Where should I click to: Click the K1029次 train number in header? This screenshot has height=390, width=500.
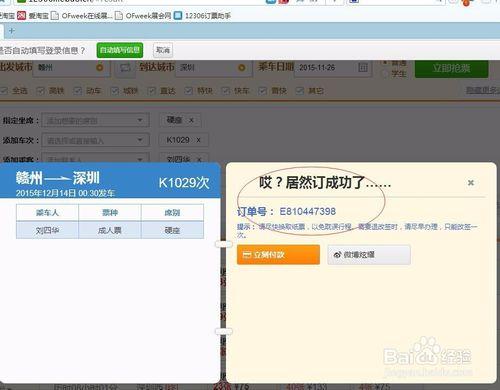coord(184,183)
